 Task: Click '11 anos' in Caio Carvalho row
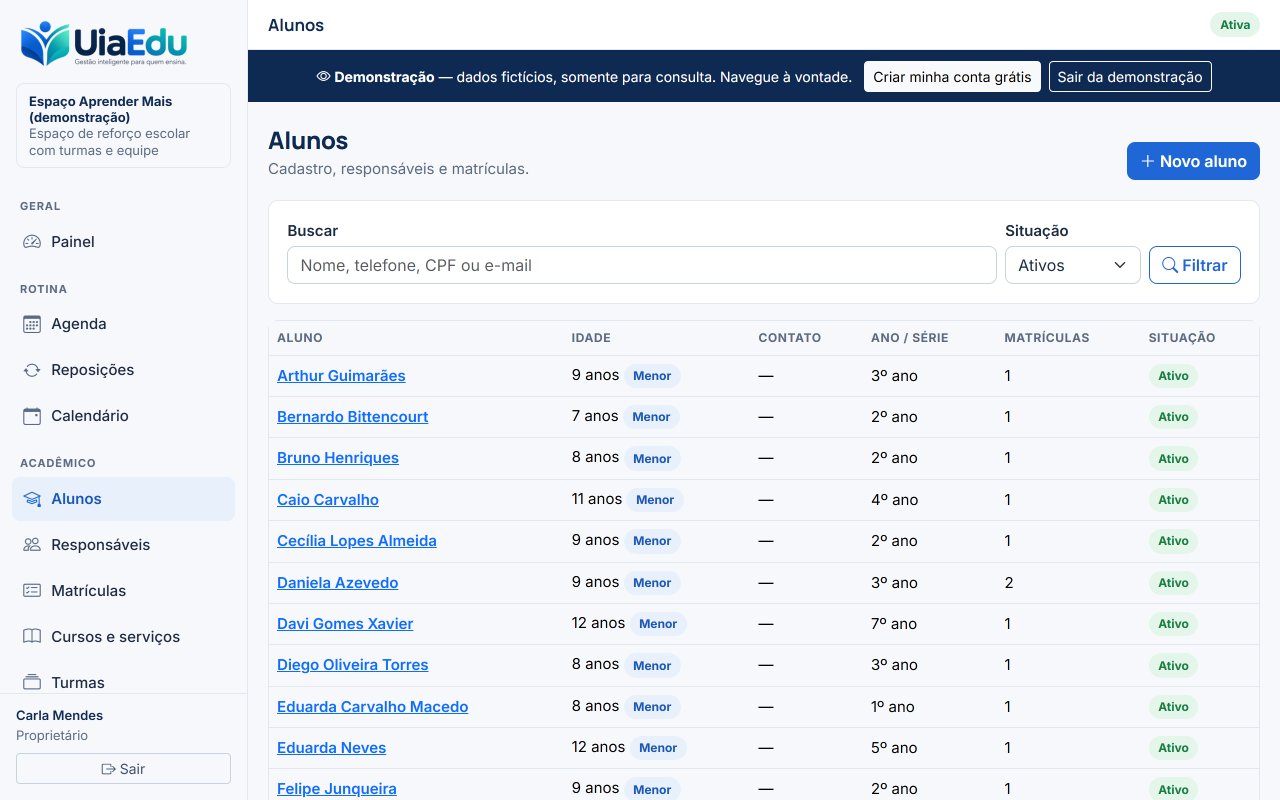coord(597,499)
